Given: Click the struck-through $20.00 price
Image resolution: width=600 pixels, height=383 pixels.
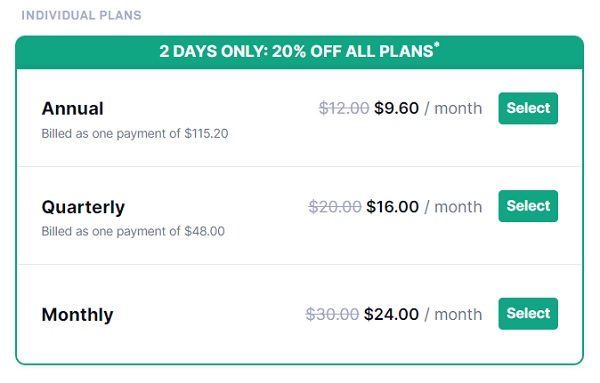Looking at the screenshot, I should coord(335,207).
